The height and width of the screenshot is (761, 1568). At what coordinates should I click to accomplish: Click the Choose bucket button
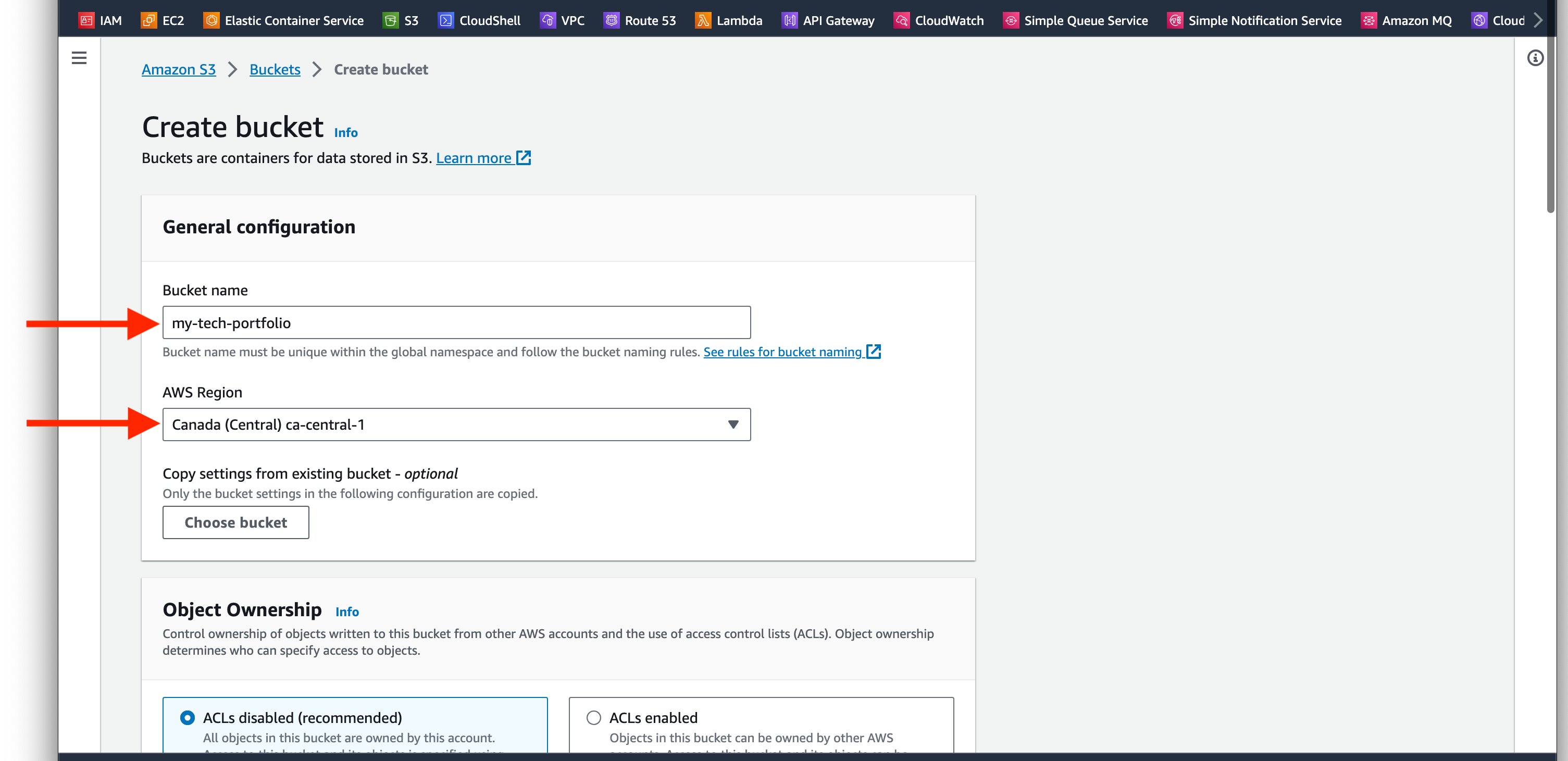[x=235, y=522]
